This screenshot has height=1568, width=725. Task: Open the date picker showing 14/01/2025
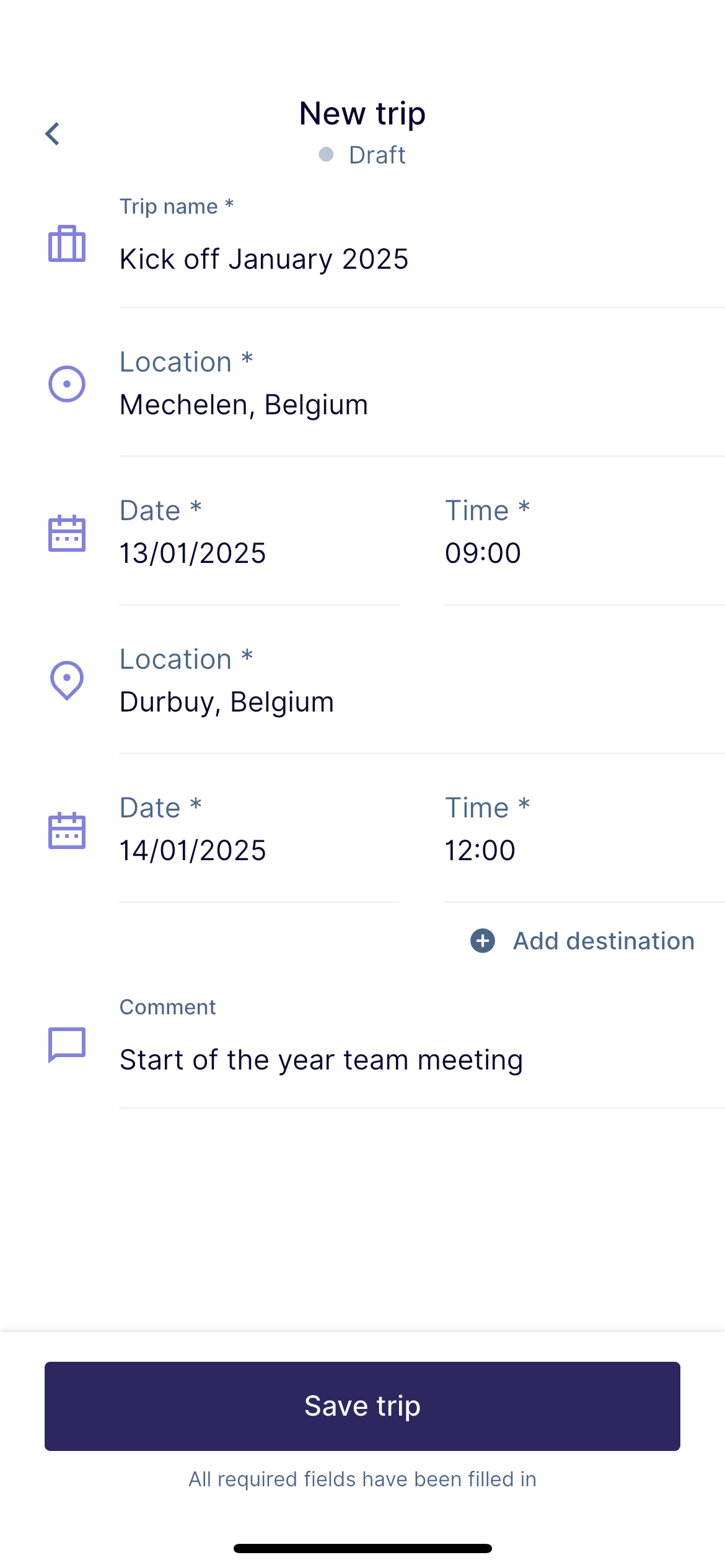(259, 830)
